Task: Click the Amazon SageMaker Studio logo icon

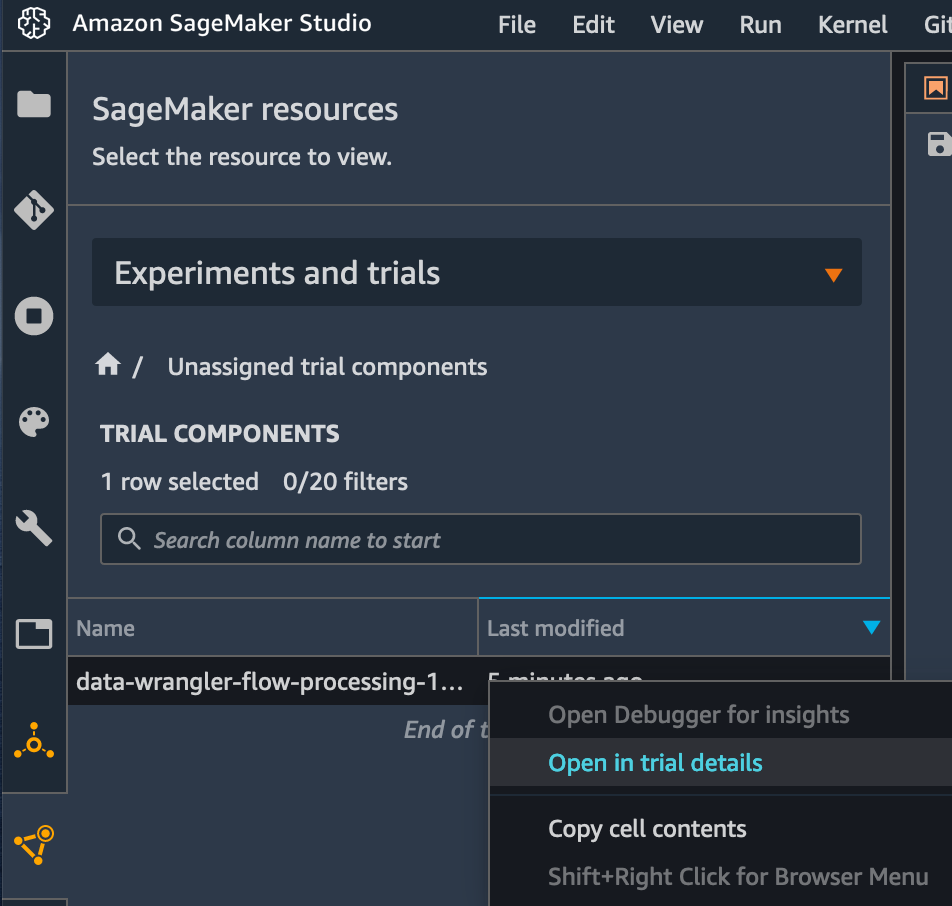Action: (x=33, y=24)
